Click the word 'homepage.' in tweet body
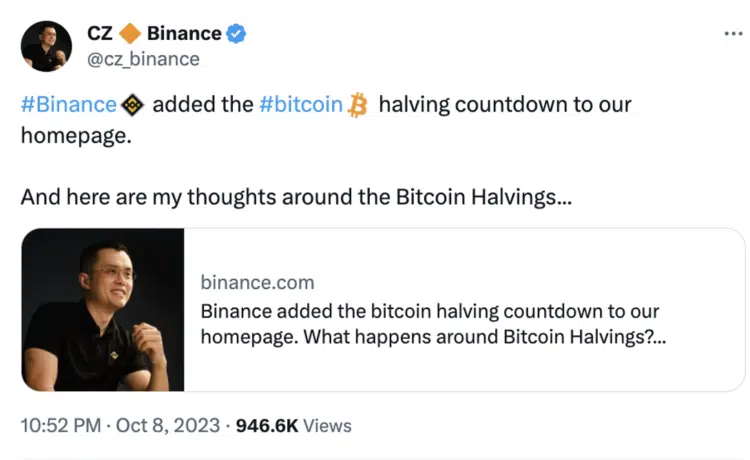Viewport: 750px width, 460px height. (76, 136)
